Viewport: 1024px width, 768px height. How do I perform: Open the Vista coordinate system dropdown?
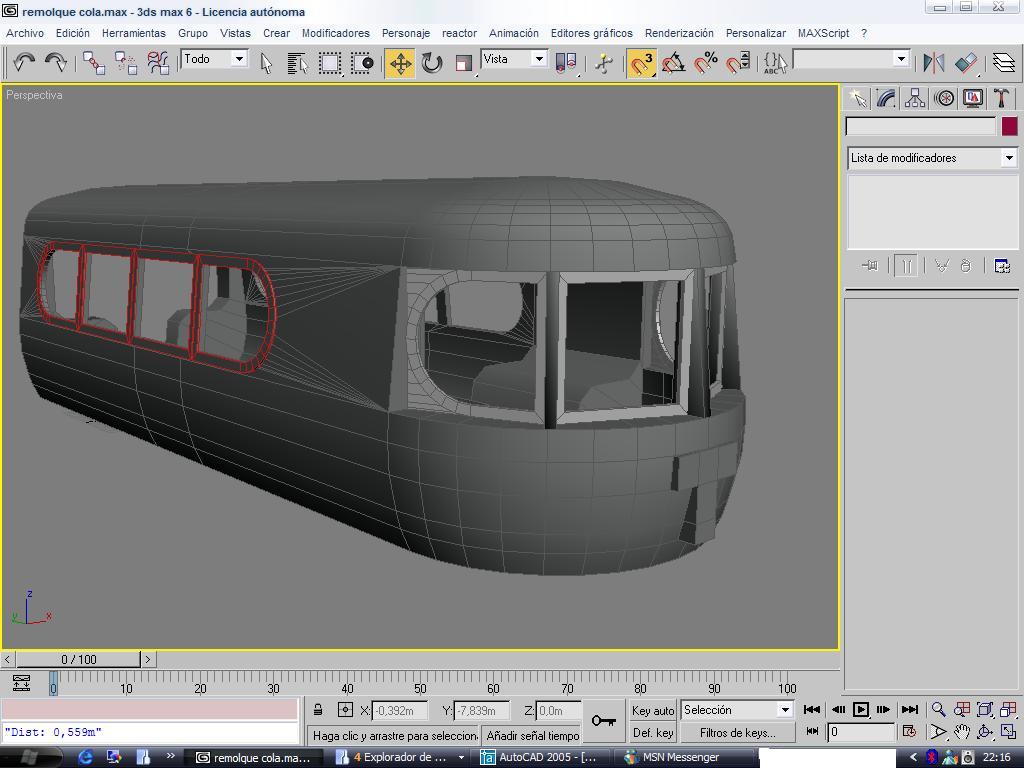pyautogui.click(x=538, y=59)
